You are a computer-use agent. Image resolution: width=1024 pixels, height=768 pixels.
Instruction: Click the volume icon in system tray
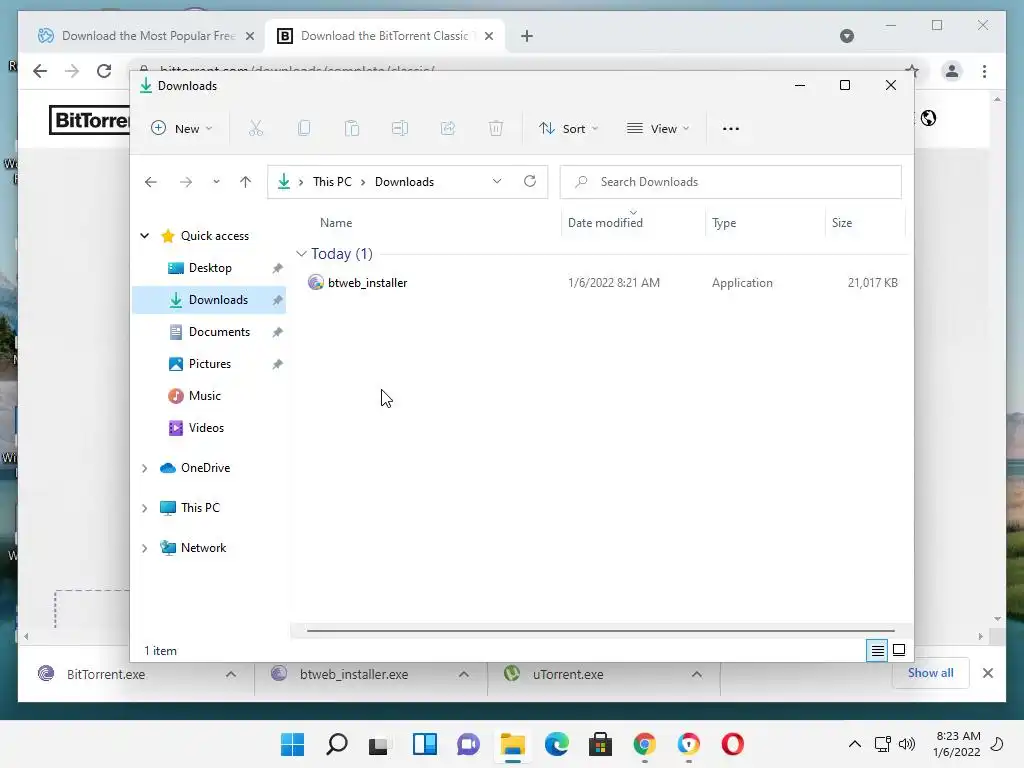click(x=906, y=744)
